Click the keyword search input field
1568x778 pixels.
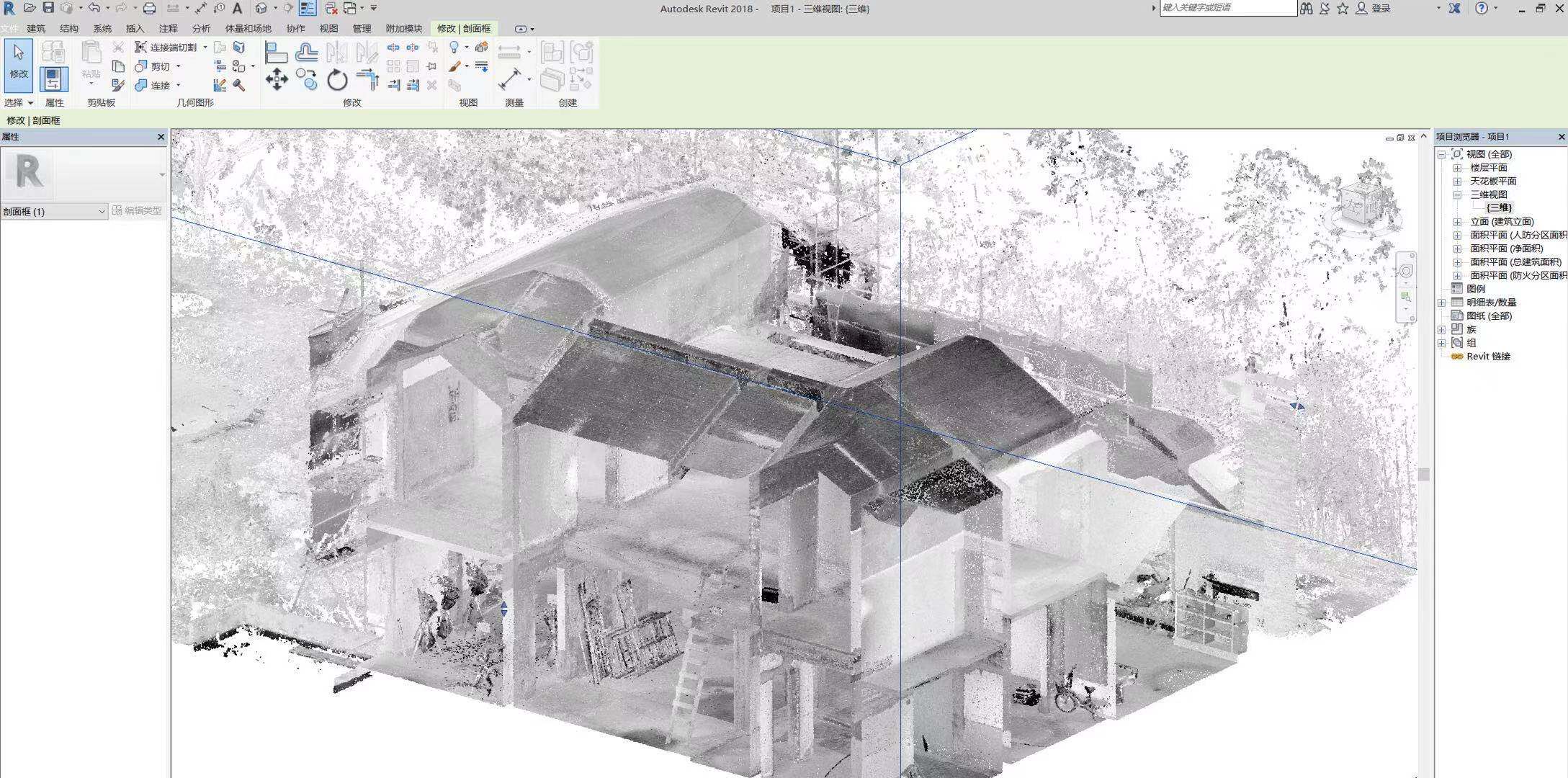coord(1227,8)
